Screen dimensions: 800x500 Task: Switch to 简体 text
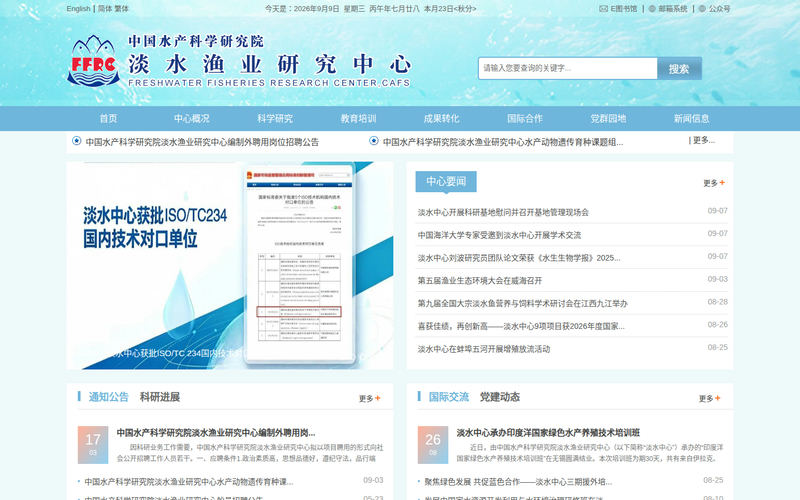tap(105, 9)
